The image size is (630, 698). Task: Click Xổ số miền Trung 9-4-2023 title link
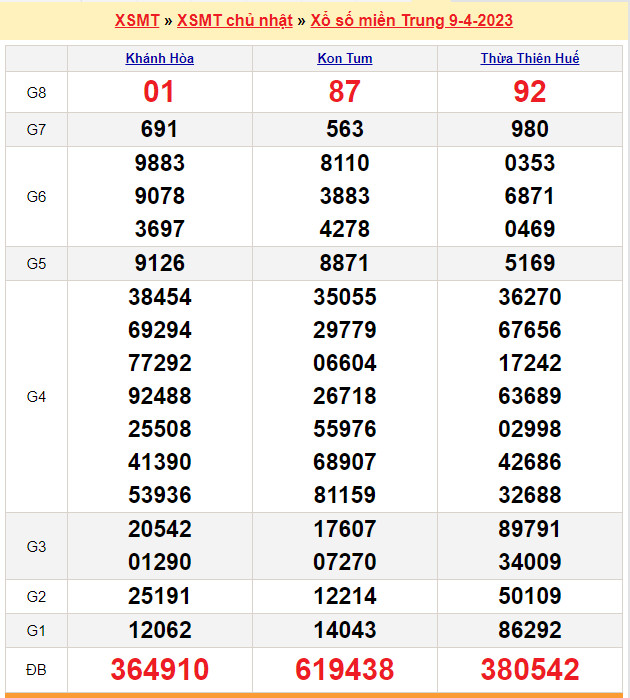coord(412,20)
